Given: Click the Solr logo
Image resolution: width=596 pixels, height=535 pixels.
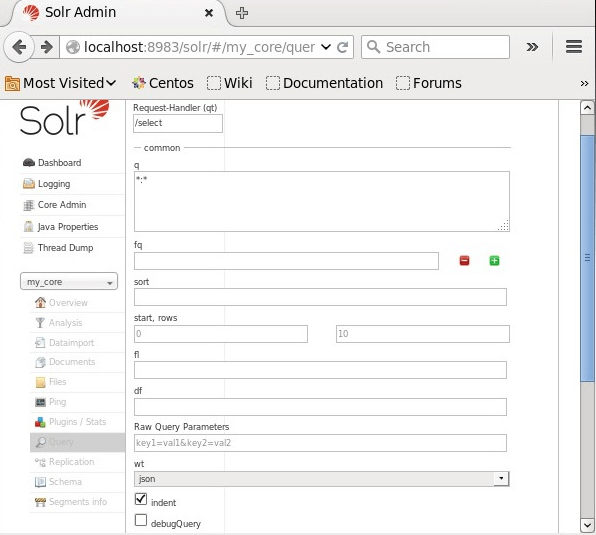Looking at the screenshot, I should pyautogui.click(x=64, y=118).
